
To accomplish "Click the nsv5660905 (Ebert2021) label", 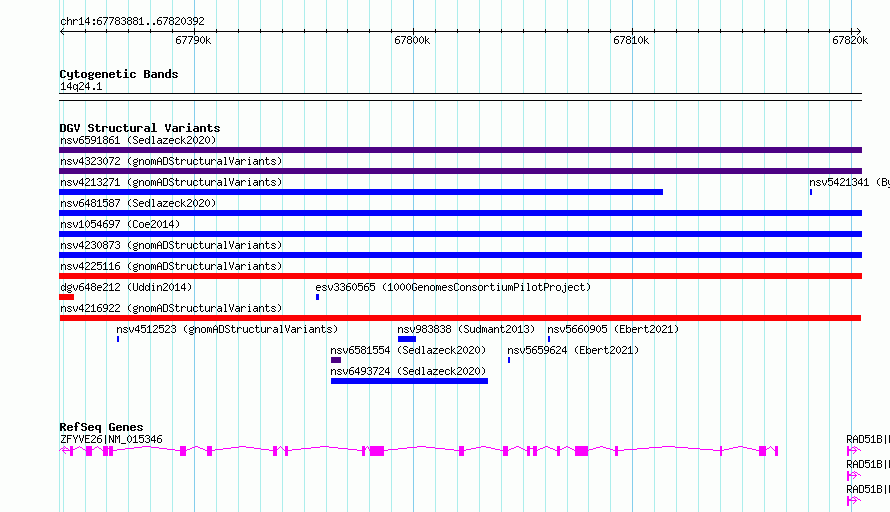I will click(613, 329).
